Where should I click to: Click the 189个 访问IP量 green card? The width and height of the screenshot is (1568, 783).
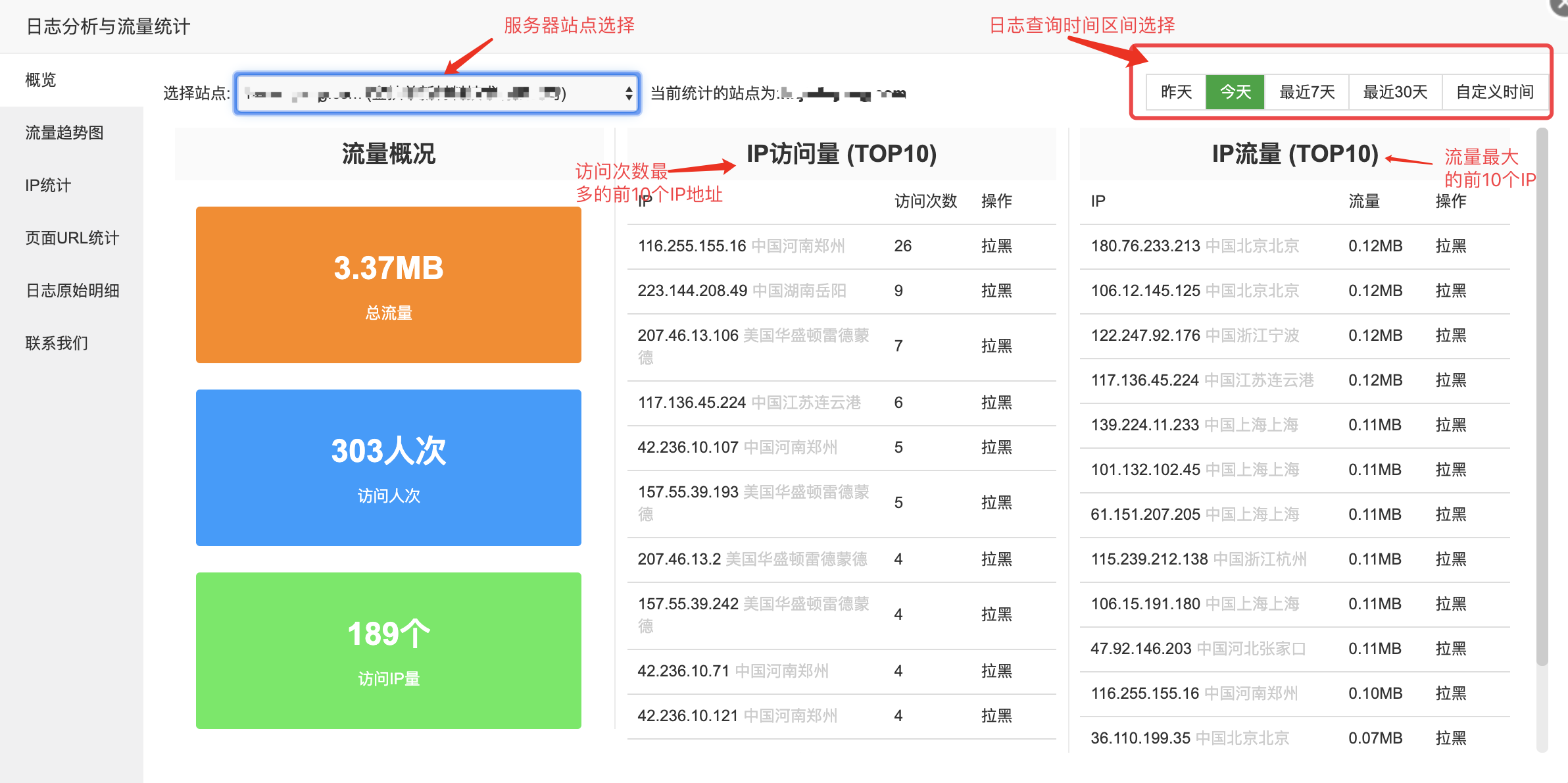(x=389, y=651)
